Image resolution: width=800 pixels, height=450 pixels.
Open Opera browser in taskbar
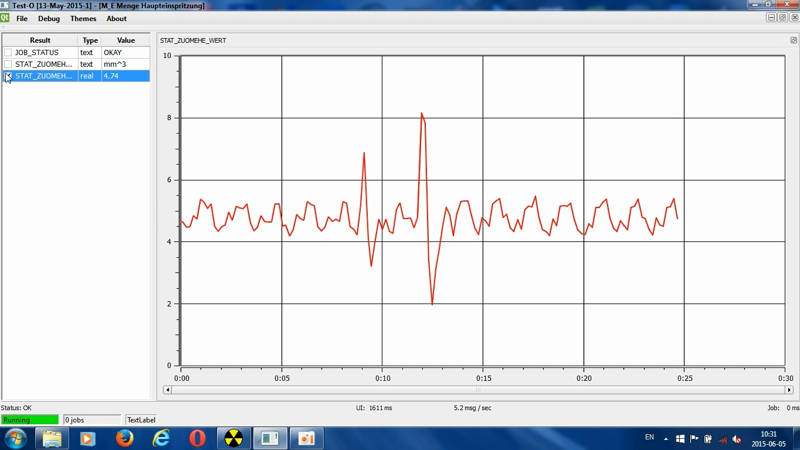click(197, 438)
